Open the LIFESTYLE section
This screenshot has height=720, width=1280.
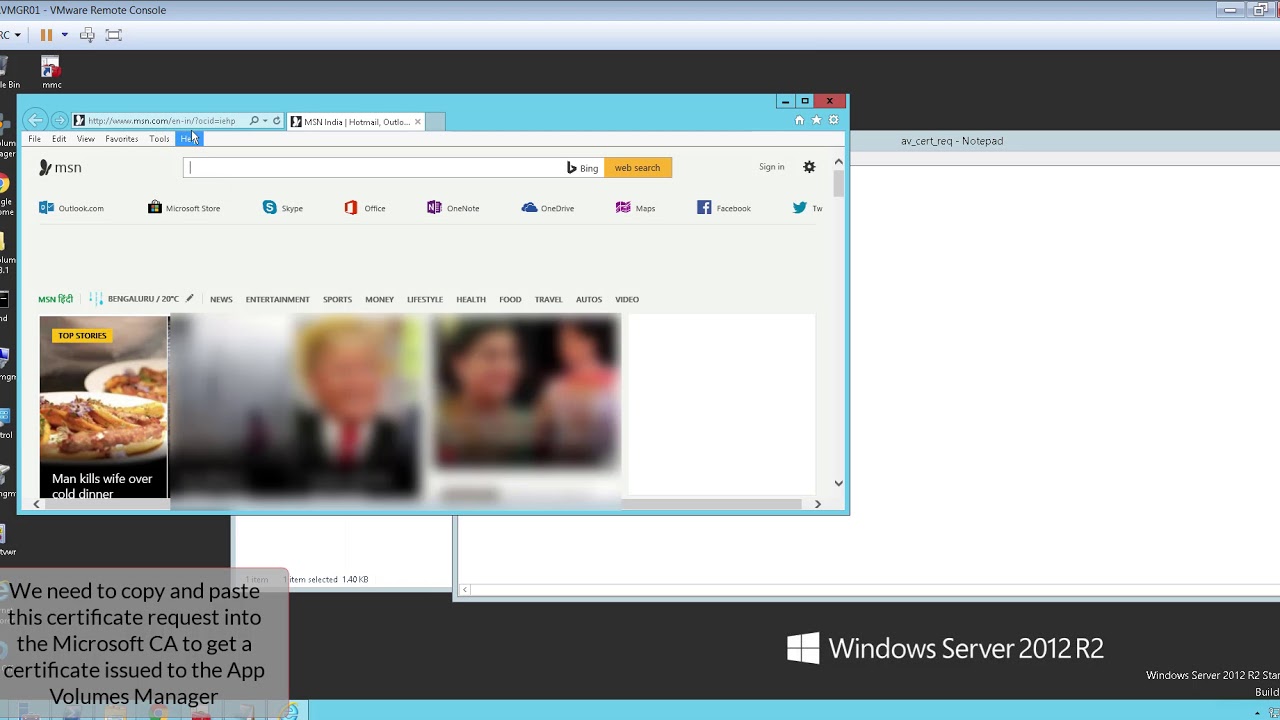425,299
